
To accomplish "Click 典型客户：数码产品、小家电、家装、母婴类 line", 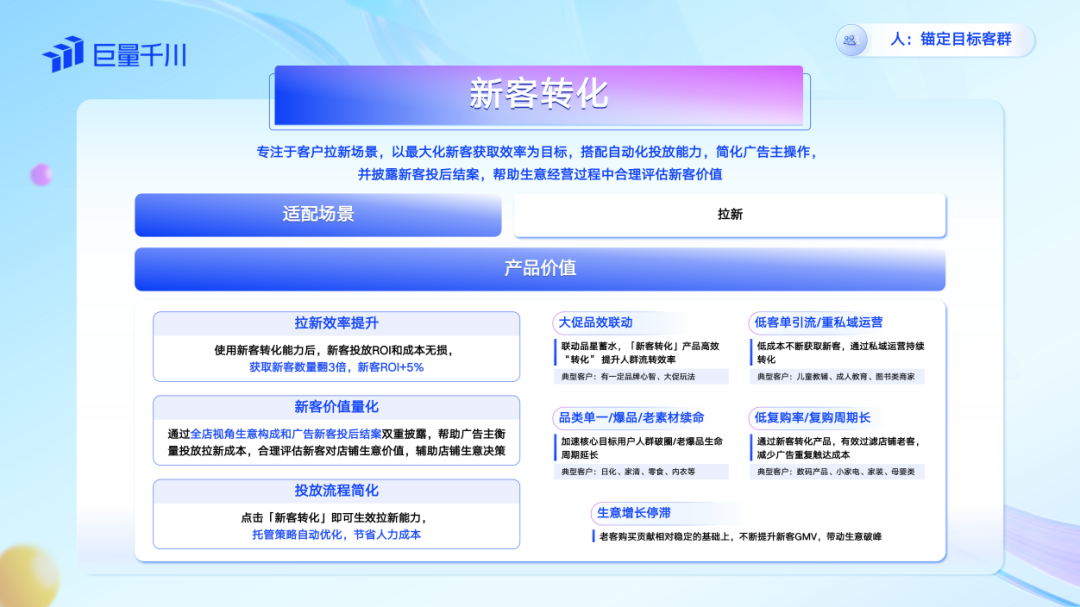I will 835,472.
